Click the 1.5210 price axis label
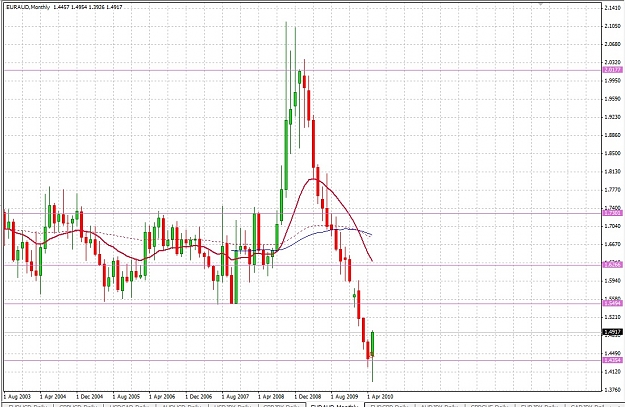This screenshot has height=407, width=625. pyautogui.click(x=613, y=317)
